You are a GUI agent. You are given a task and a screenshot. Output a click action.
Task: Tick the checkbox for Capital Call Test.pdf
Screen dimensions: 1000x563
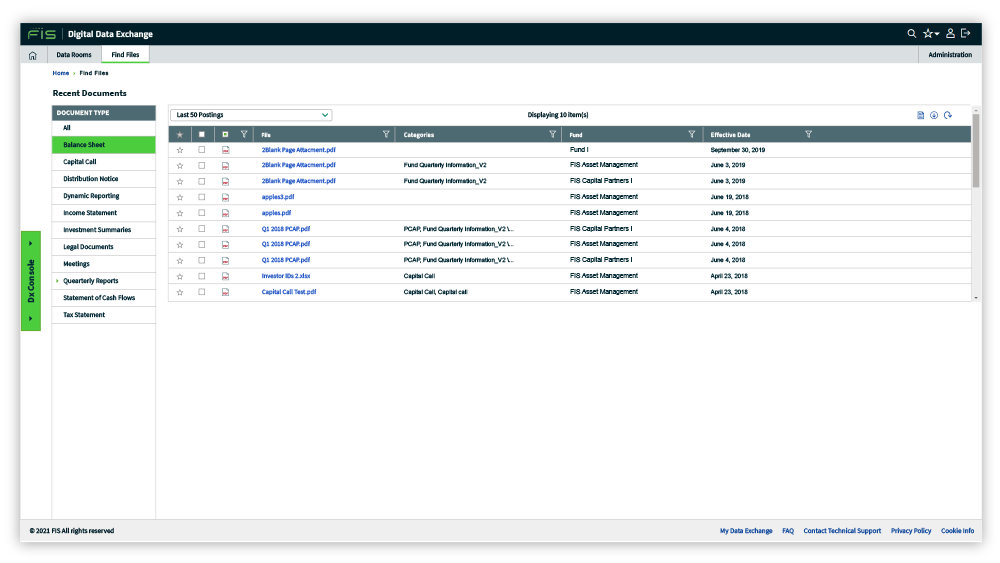202,292
